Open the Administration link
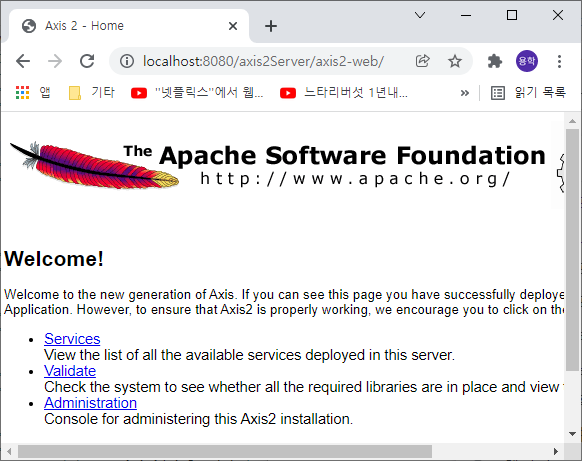The image size is (582, 461). [x=90, y=403]
